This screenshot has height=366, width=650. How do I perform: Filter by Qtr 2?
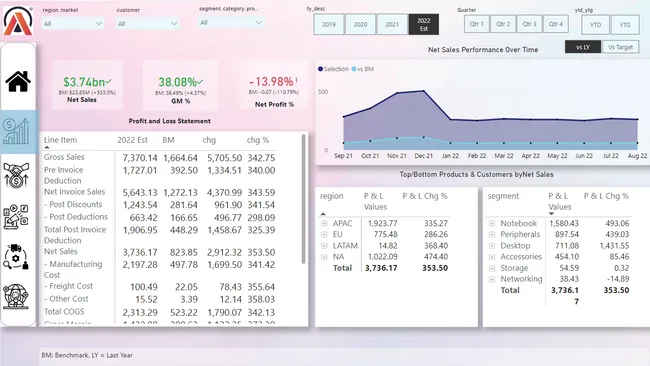coord(503,24)
